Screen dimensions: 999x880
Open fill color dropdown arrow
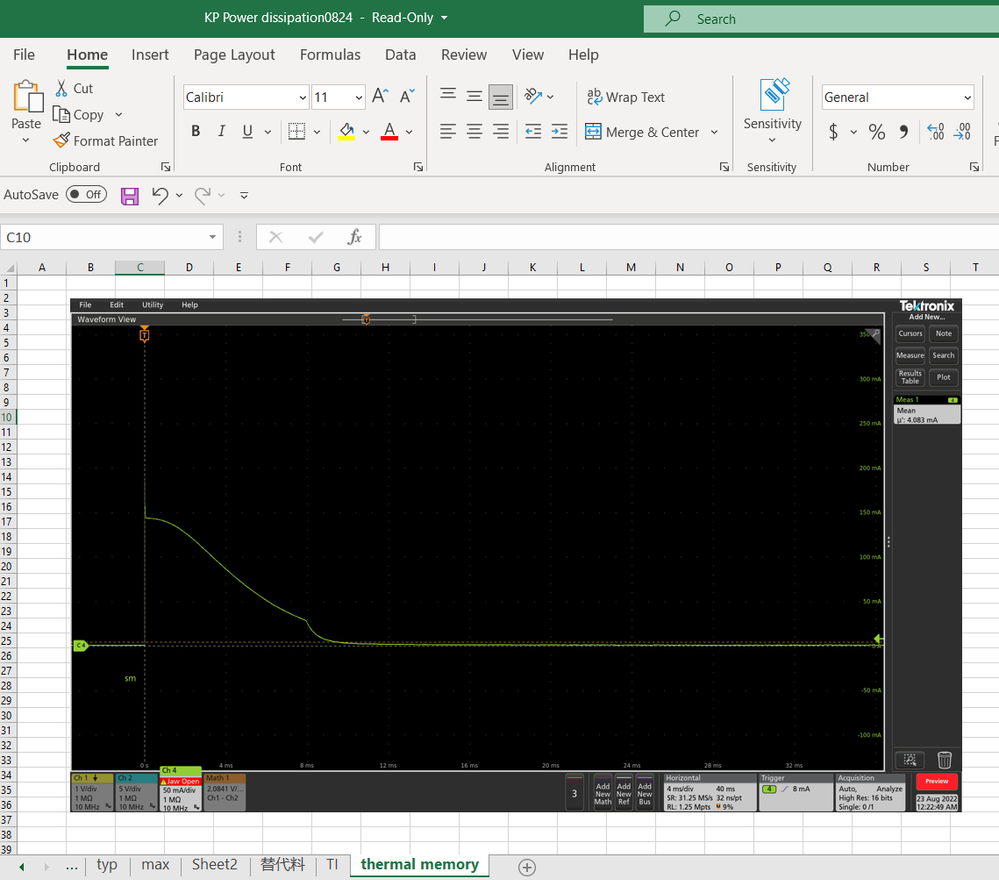coord(366,132)
